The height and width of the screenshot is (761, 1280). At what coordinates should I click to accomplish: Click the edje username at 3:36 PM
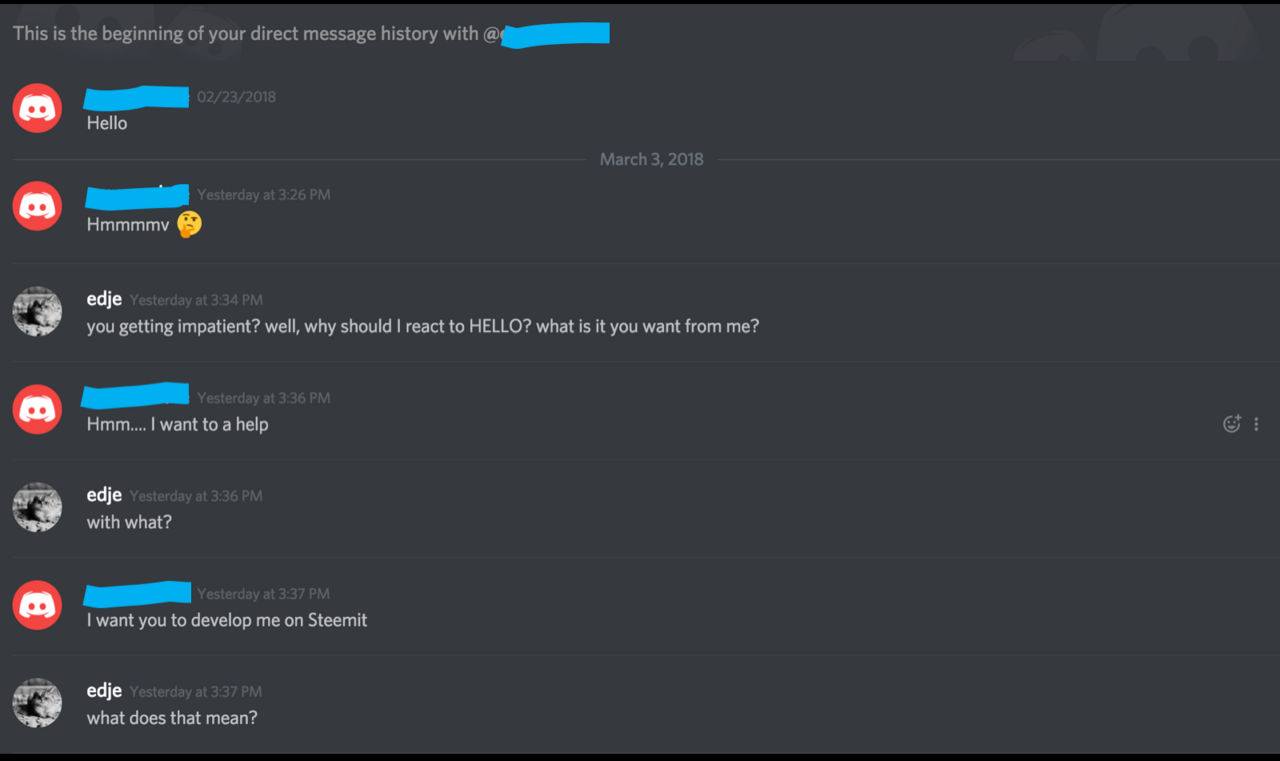click(x=104, y=495)
